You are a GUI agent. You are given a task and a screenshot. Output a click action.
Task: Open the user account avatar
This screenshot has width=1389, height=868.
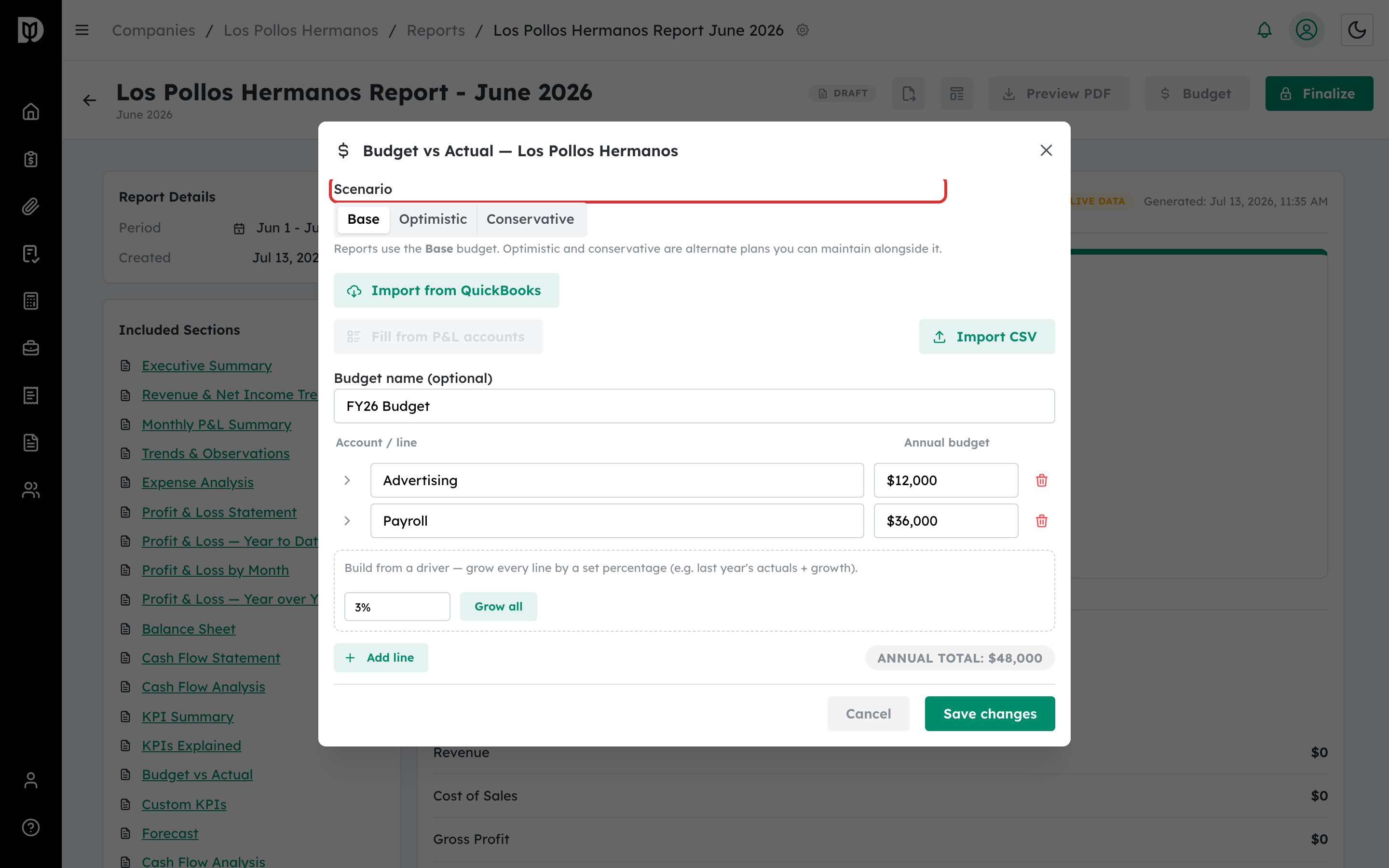point(1307,30)
